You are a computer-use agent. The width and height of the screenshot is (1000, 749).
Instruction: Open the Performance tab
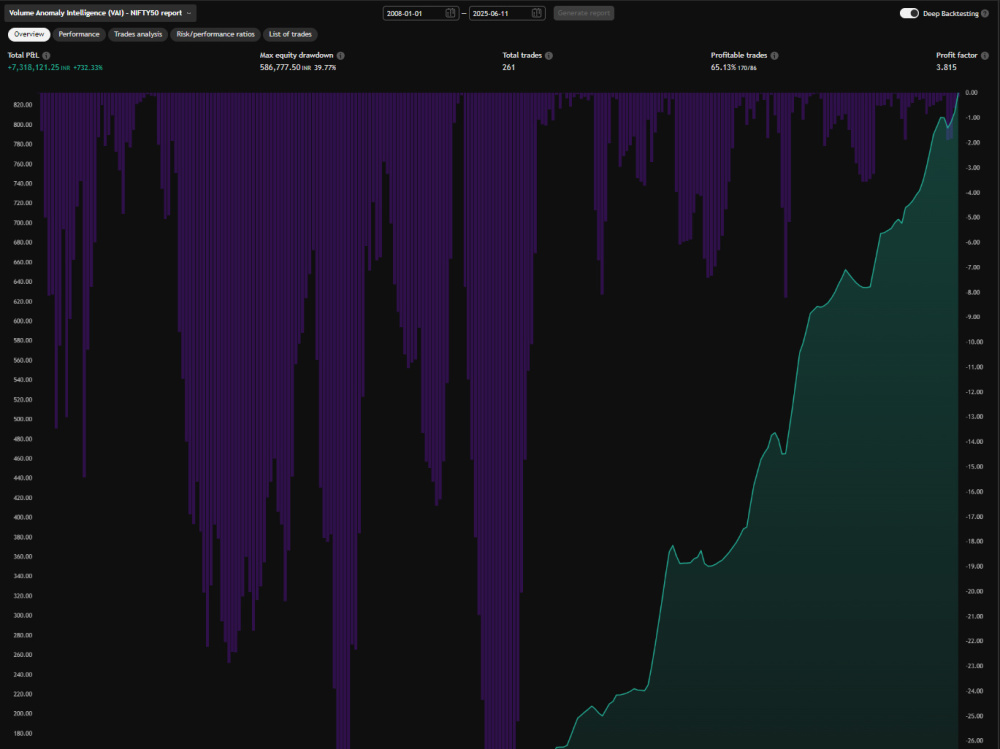pos(79,34)
